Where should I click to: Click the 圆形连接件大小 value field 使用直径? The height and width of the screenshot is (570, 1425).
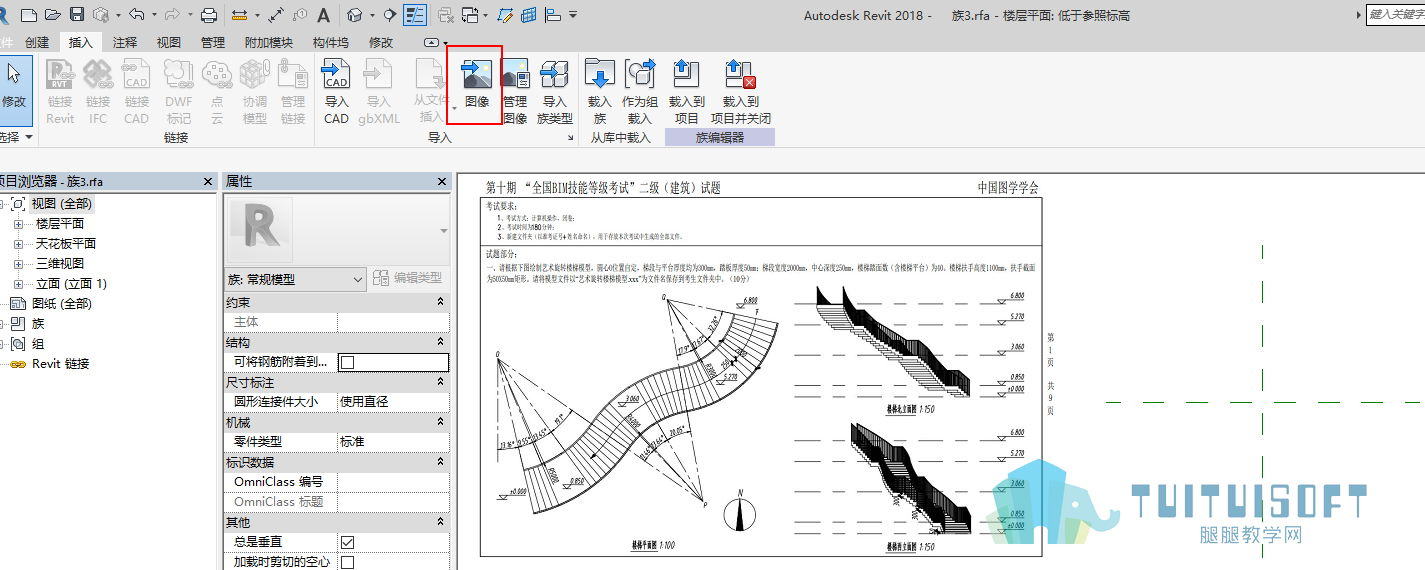click(x=393, y=402)
